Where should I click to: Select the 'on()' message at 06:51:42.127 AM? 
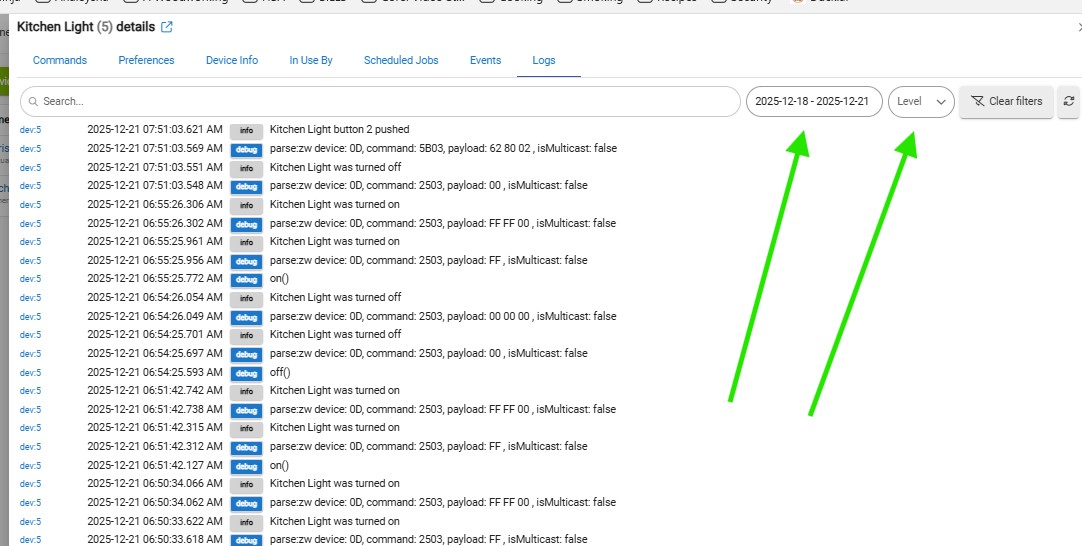[279, 465]
